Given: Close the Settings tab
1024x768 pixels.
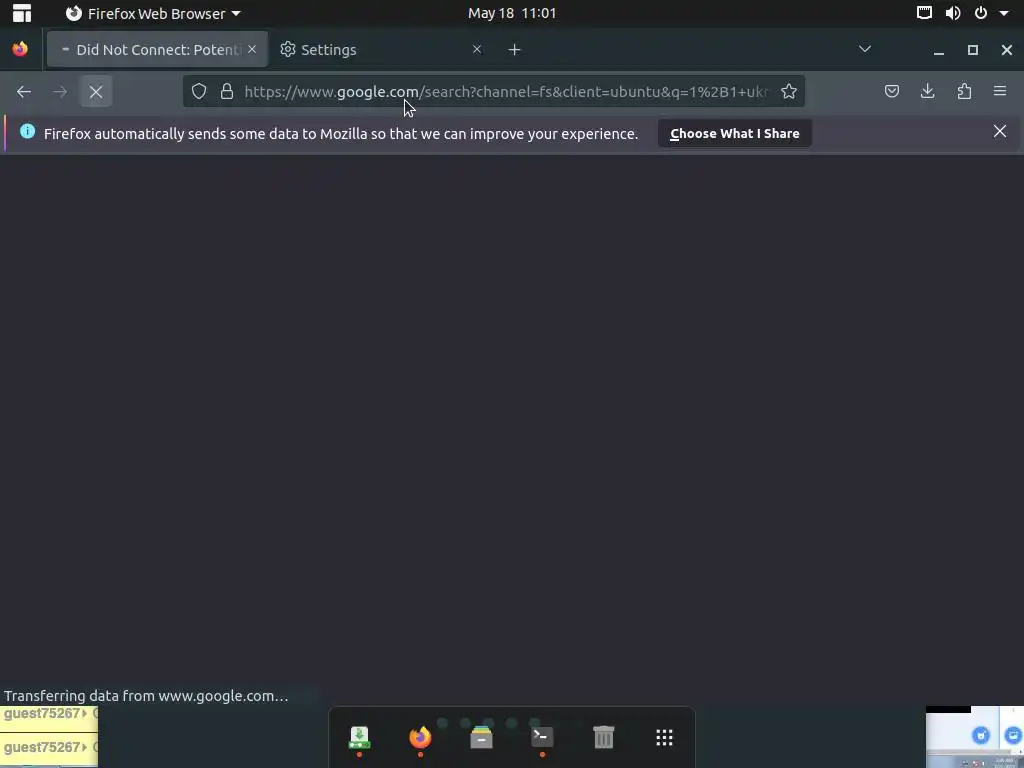Looking at the screenshot, I should (x=477, y=50).
